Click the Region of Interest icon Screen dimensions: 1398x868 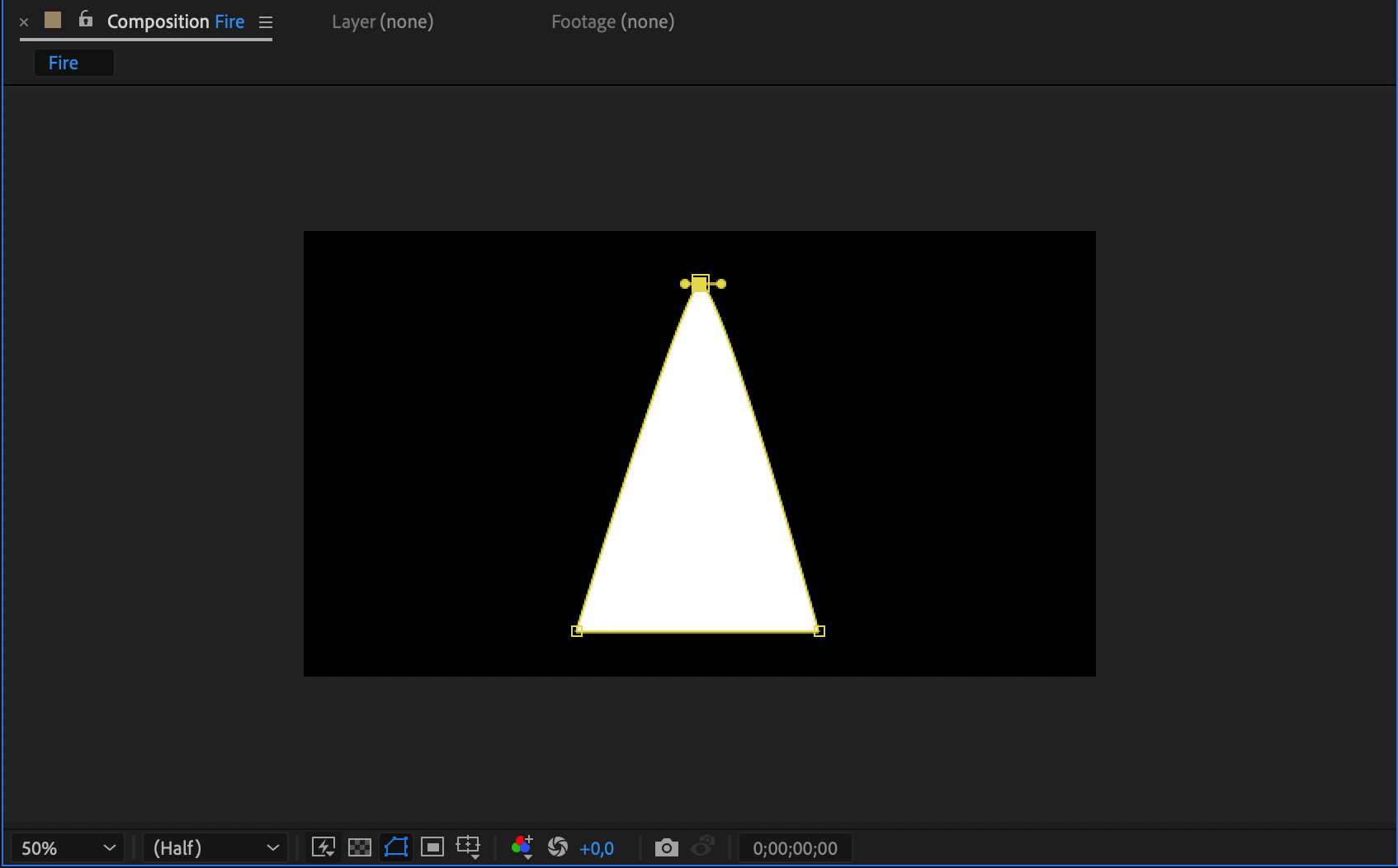click(432, 847)
